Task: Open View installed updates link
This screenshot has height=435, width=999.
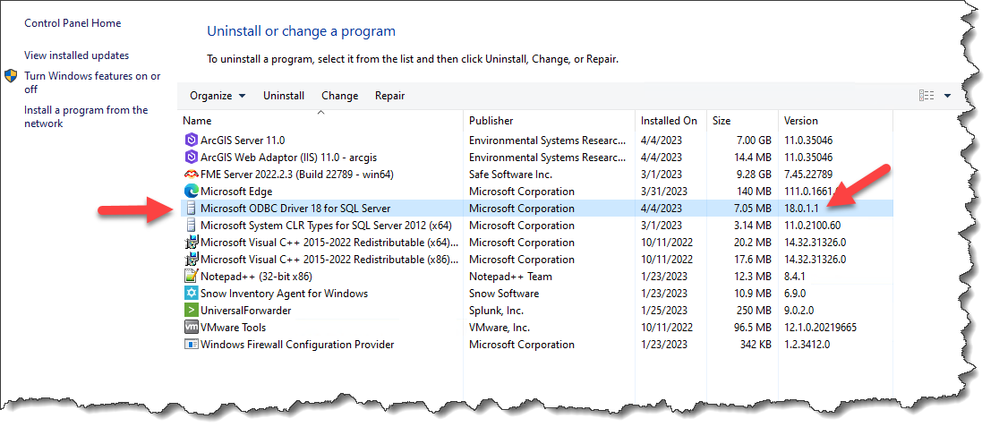Action: click(76, 56)
